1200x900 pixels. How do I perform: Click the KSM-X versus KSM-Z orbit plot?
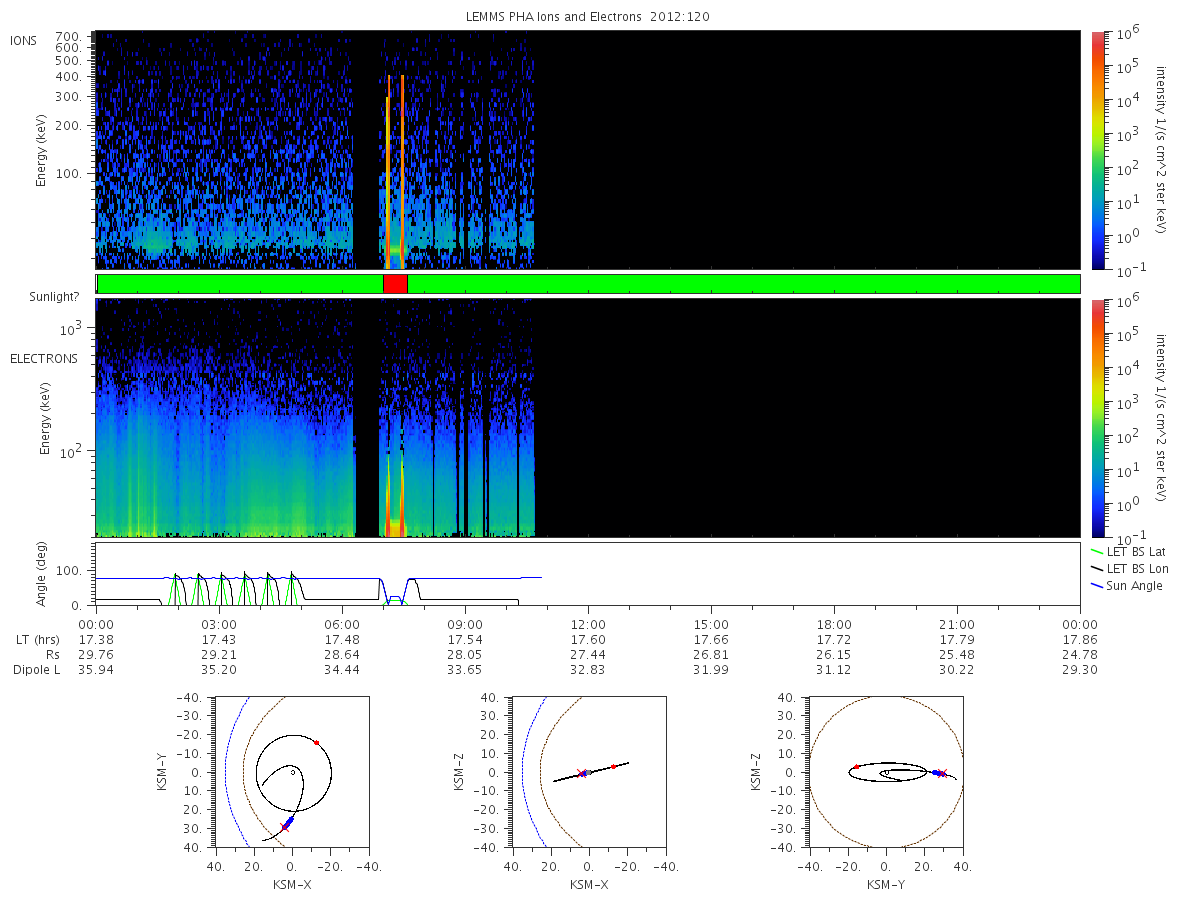(588, 772)
